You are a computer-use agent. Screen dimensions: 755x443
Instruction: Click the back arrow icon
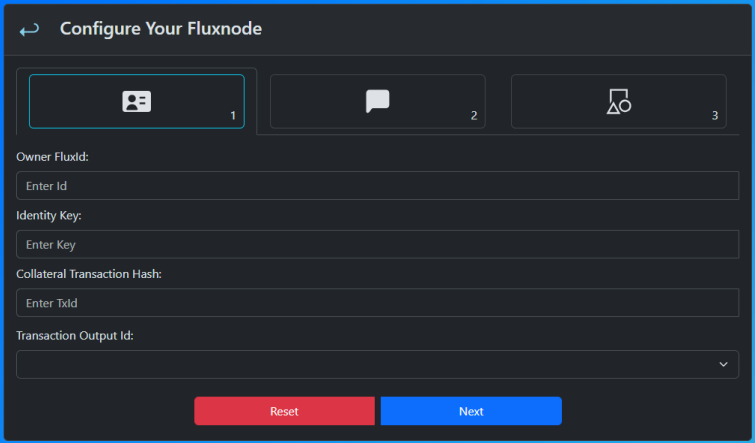coord(29,30)
